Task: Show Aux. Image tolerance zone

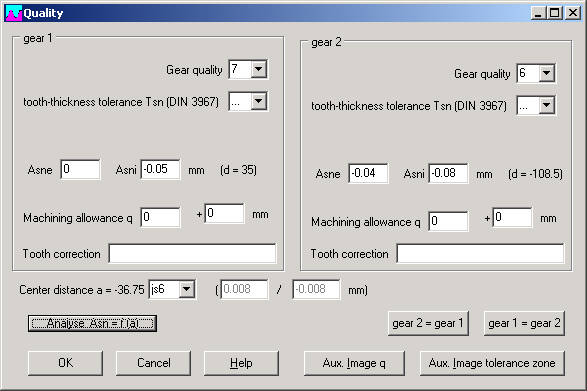Action: tap(492, 363)
